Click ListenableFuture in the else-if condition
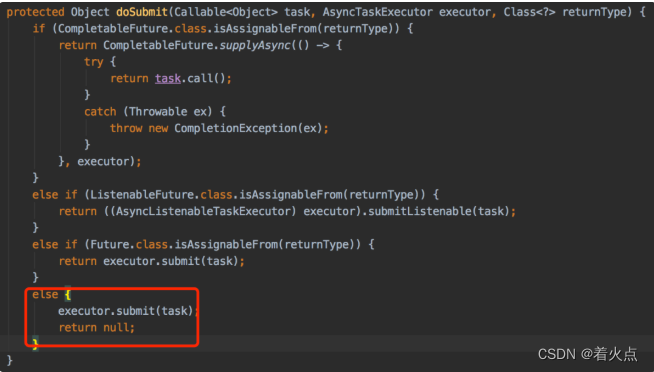The image size is (654, 372). [x=142, y=195]
